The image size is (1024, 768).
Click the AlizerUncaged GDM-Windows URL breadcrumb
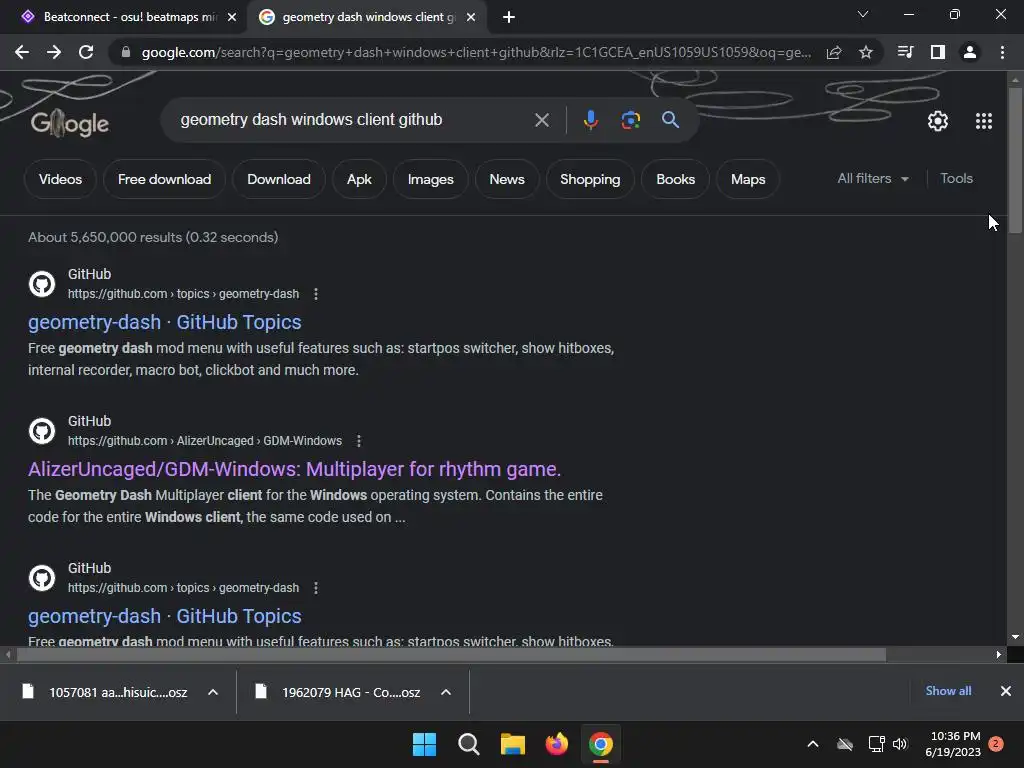pos(204,441)
